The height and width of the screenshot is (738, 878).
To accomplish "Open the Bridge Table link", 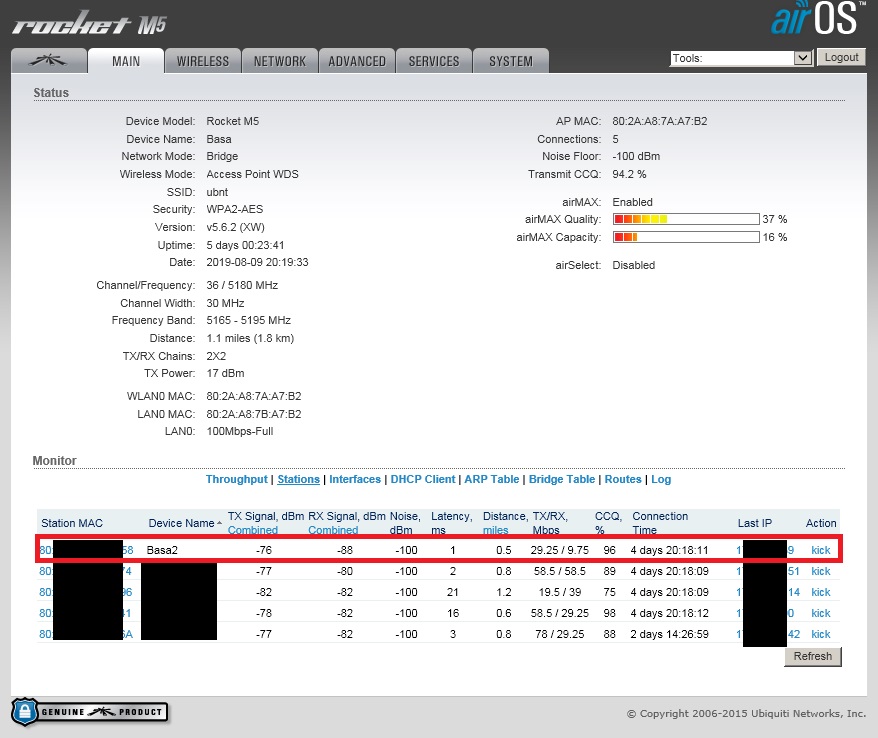I will tap(562, 479).
